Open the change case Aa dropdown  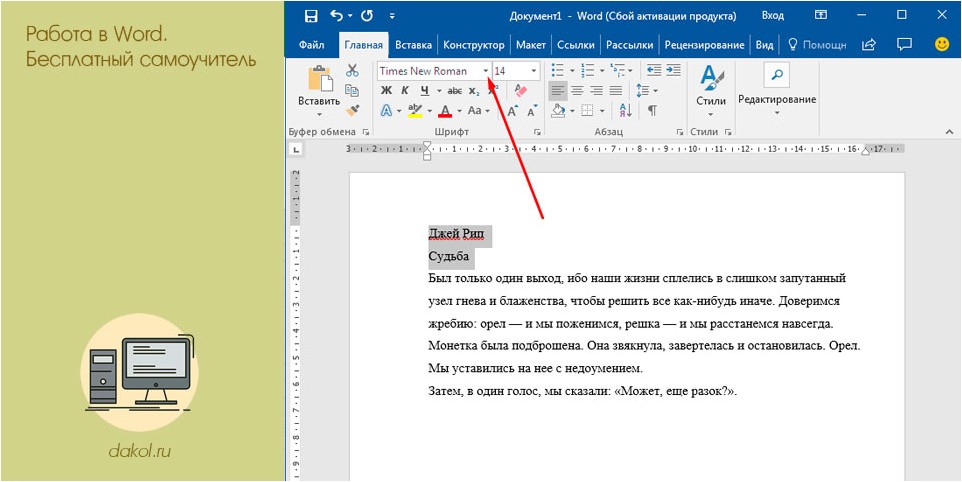pos(479,111)
